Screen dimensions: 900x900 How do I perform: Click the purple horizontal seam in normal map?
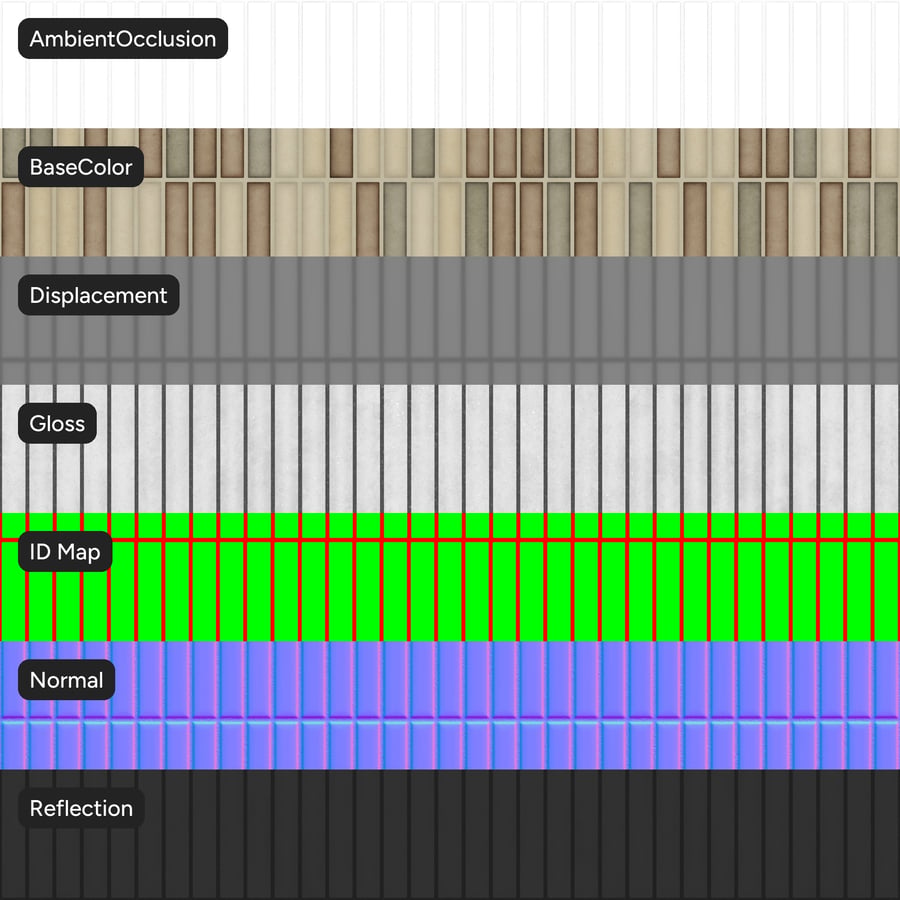coord(450,718)
